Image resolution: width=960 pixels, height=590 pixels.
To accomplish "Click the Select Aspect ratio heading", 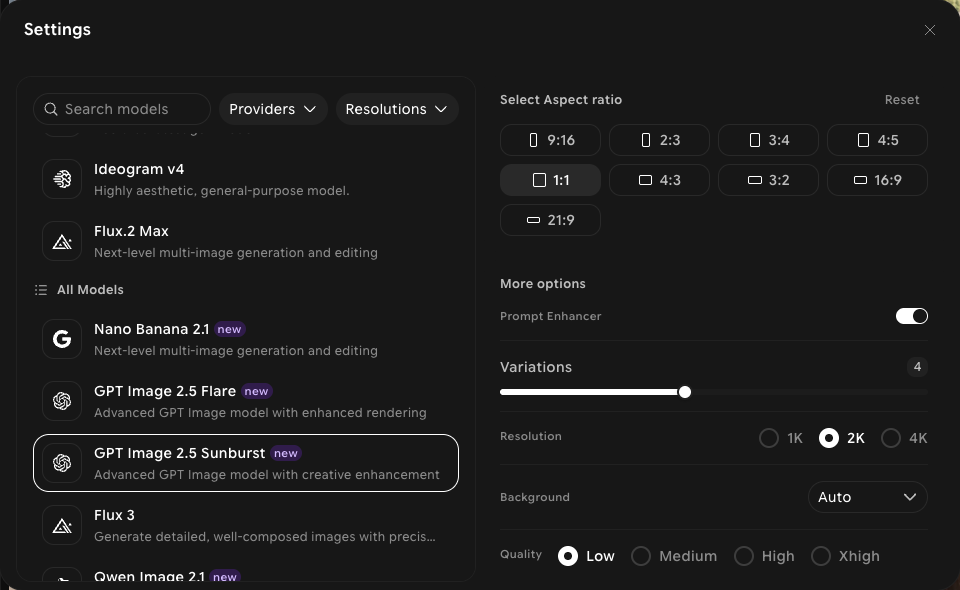I will click(x=561, y=100).
